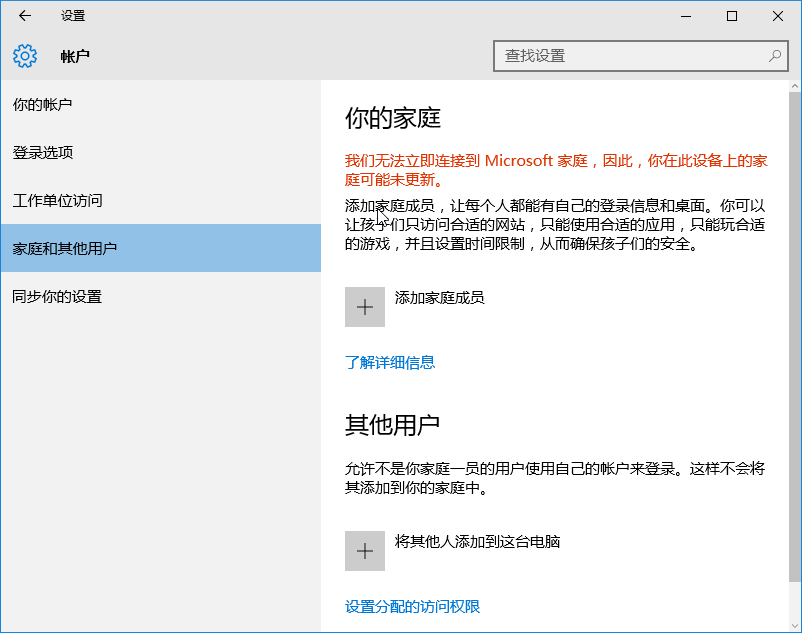Open the 了解详细信息 link
Viewport: 802px width, 633px height.
tap(390, 362)
